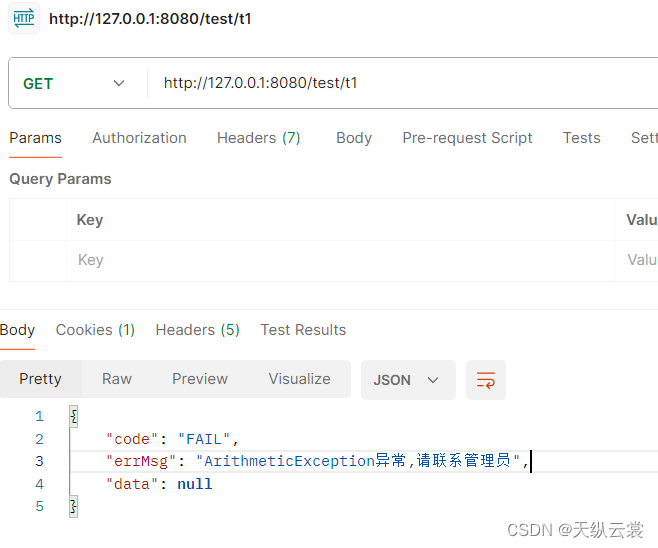Open the JSON format dropdown

pos(408,380)
